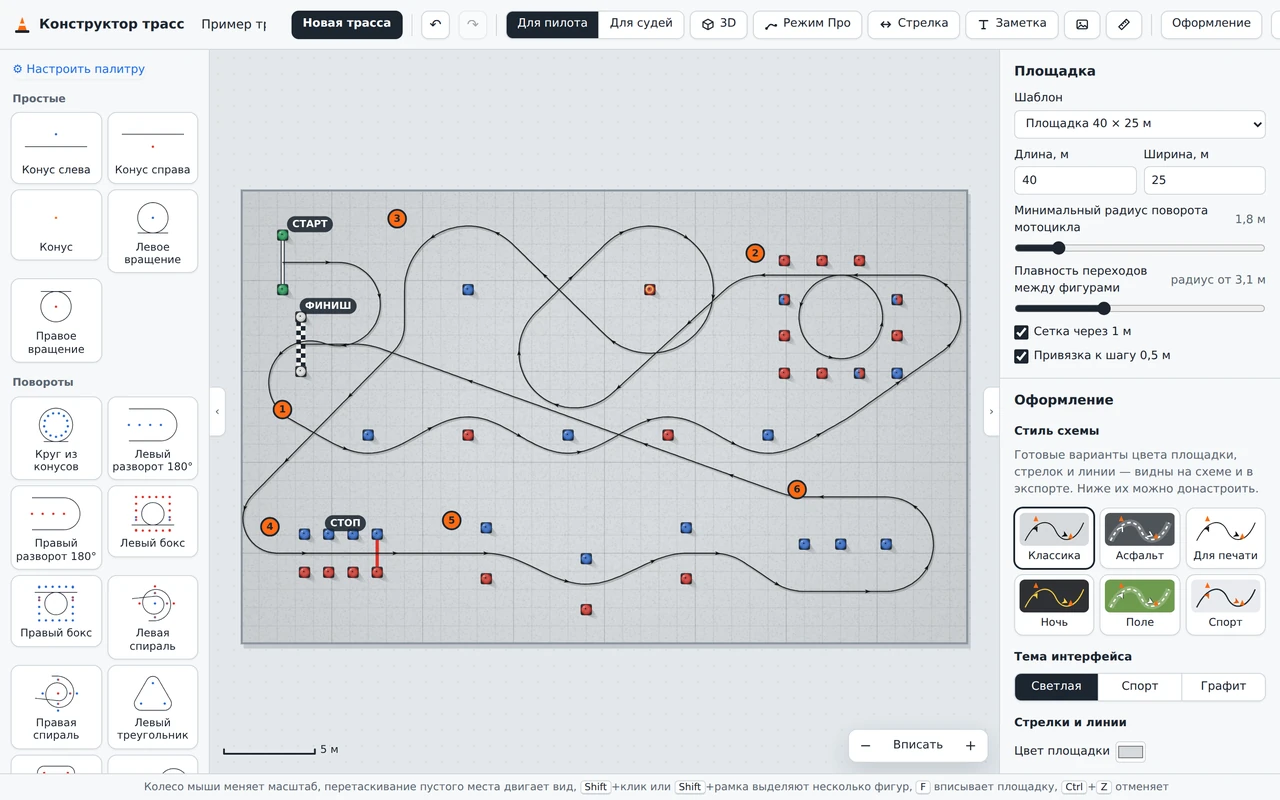Open the 'Шаблон' site template dropdown

(x=1140, y=124)
